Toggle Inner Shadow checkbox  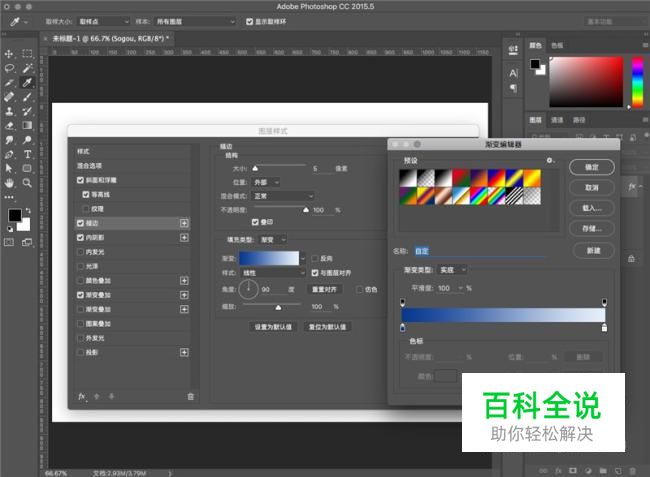tap(80, 237)
